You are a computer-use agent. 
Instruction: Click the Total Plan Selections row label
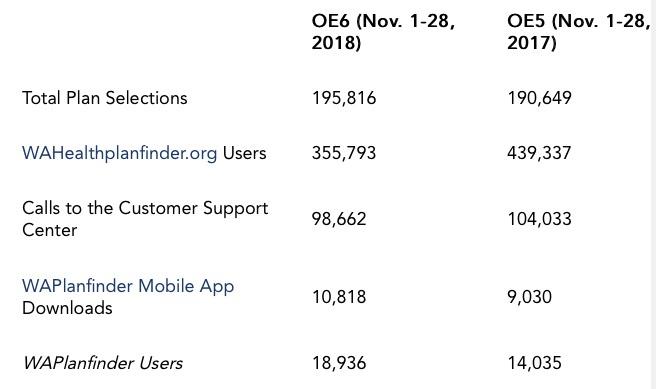tap(105, 98)
